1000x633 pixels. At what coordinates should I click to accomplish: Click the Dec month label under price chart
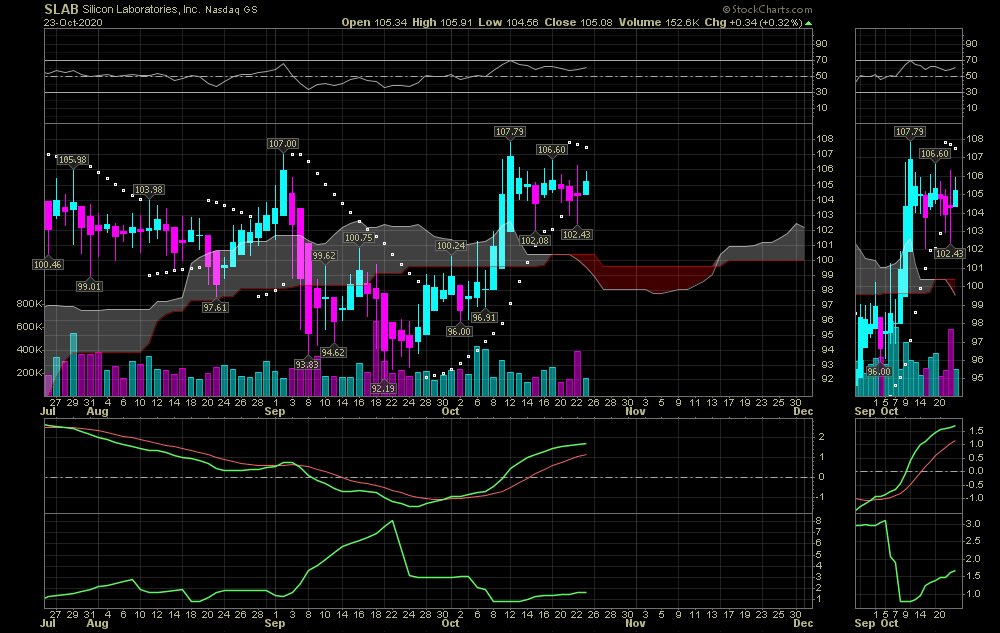coord(804,411)
